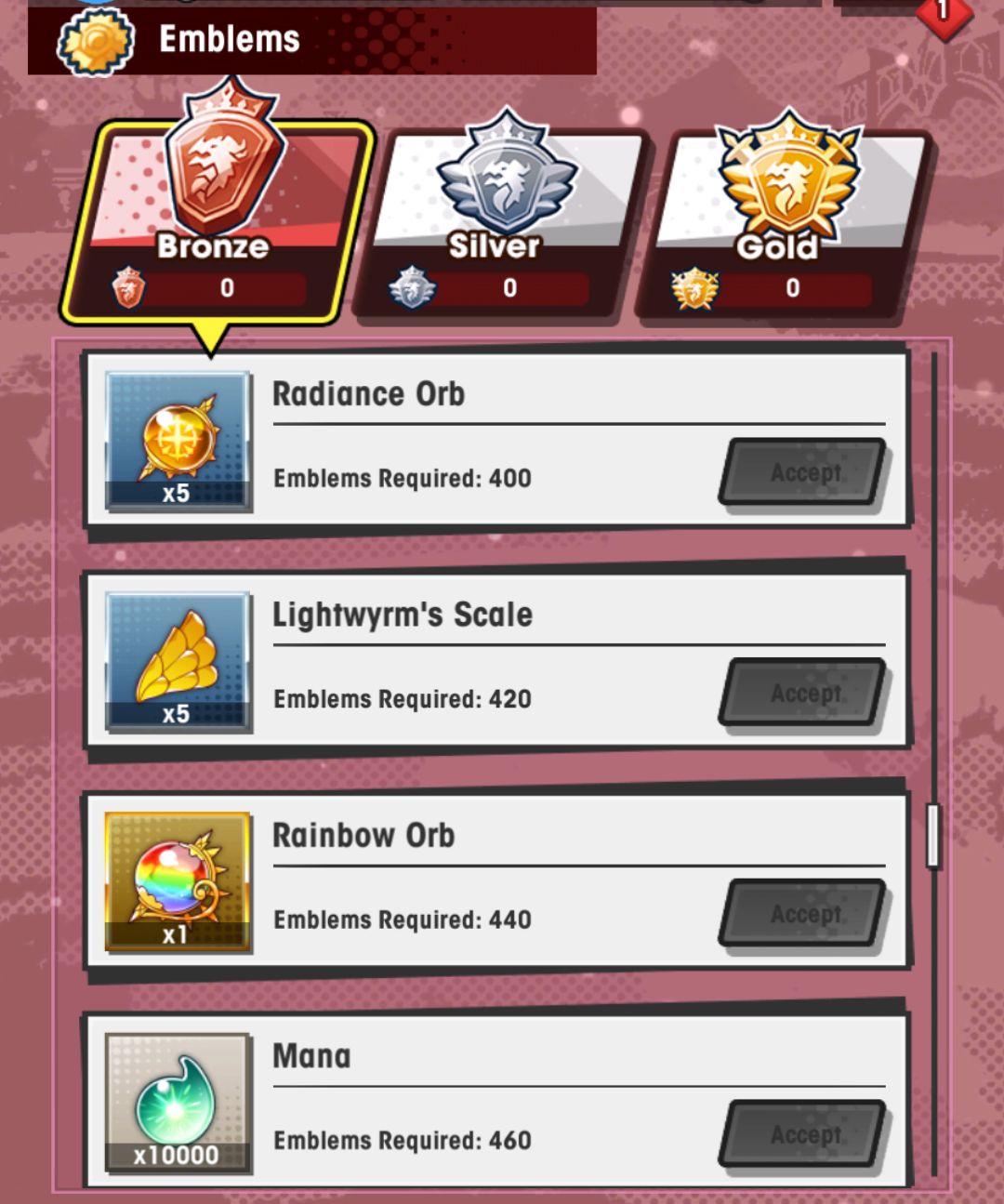Tap the Rainbow Orb item icon
1004x1204 pixels.
177,881
